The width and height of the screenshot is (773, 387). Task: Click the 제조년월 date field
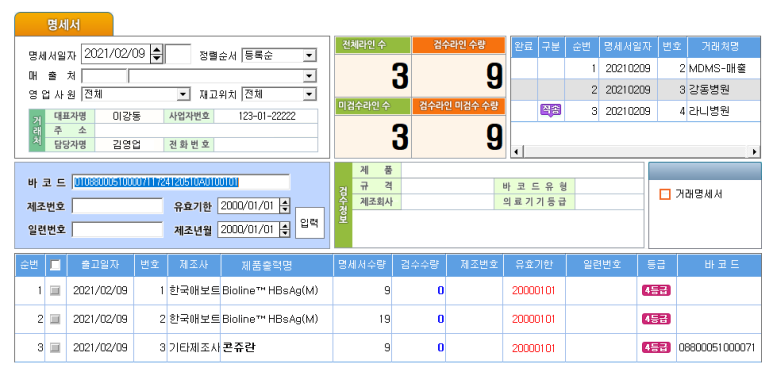(x=248, y=229)
